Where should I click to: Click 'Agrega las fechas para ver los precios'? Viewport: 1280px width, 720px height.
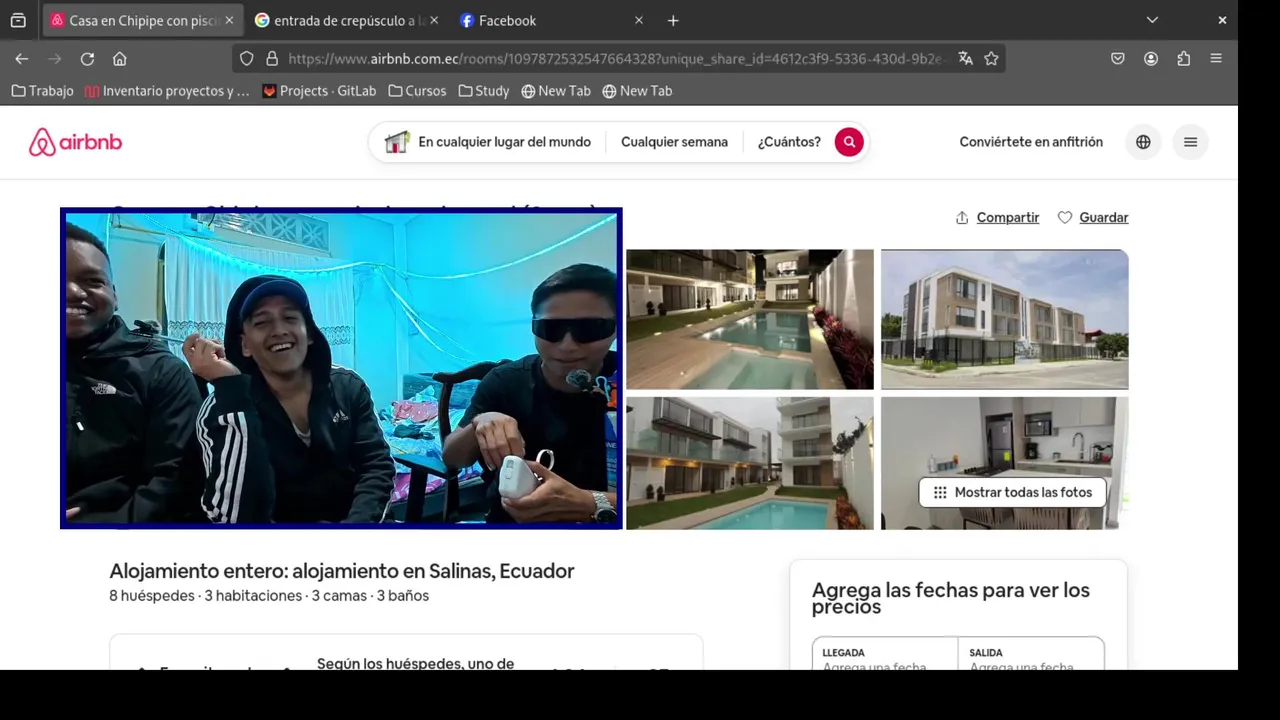[951, 598]
